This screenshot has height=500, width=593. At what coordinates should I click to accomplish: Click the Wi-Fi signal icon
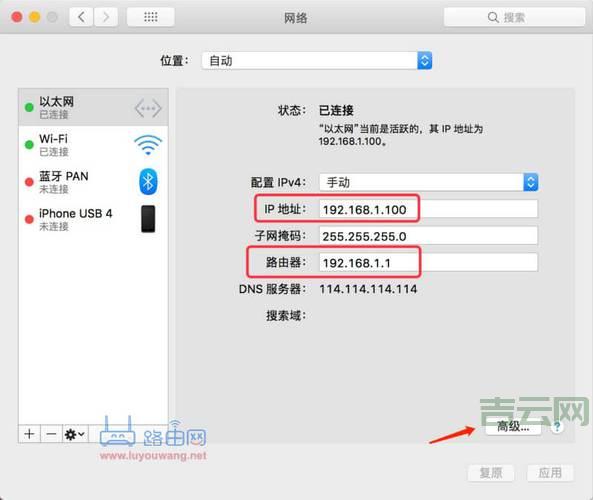pyautogui.click(x=148, y=145)
